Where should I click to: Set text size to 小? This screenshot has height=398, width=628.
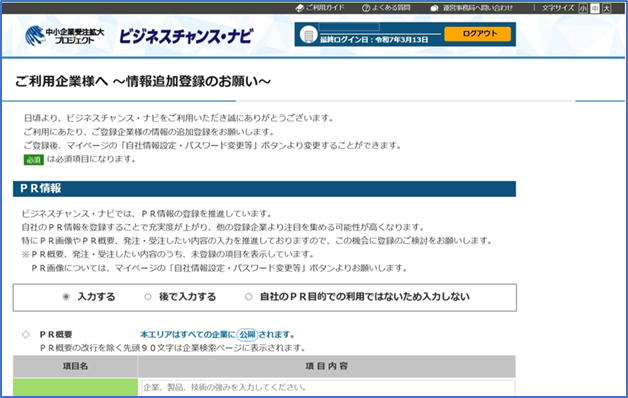(583, 8)
